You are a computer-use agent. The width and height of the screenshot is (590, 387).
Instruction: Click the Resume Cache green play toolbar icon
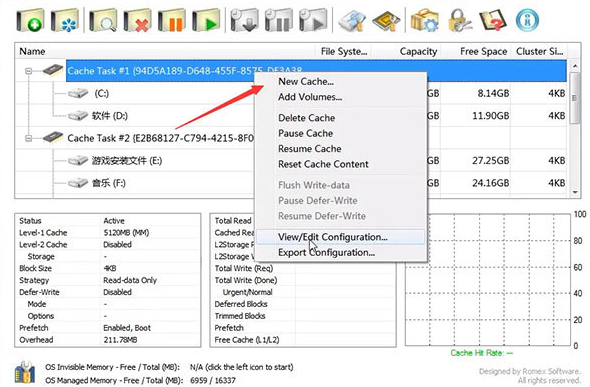[206, 20]
